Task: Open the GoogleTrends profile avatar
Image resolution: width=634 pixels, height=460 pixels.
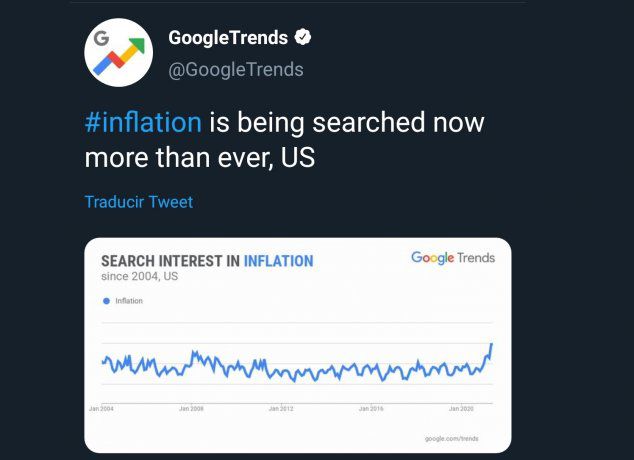Action: click(x=118, y=53)
